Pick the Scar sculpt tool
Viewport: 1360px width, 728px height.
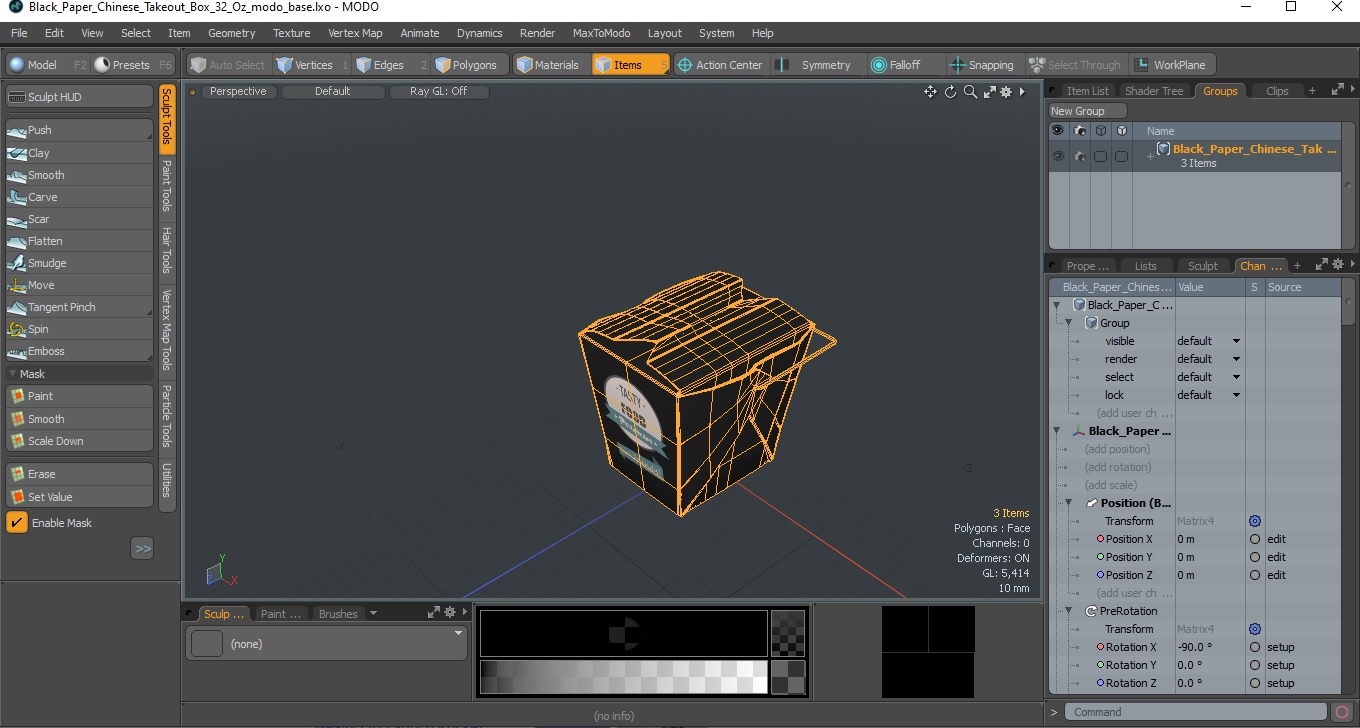(x=80, y=219)
